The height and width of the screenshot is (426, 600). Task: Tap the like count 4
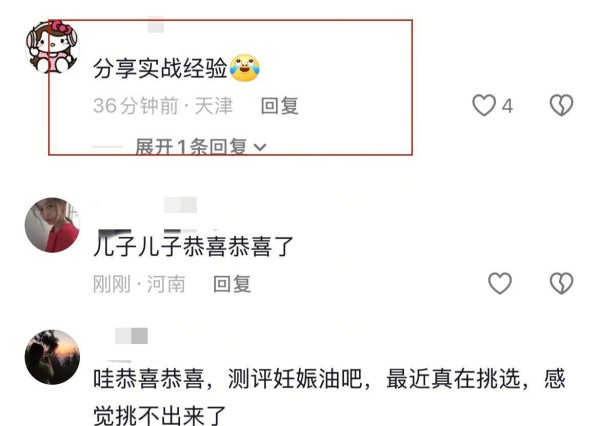pyautogui.click(x=507, y=106)
